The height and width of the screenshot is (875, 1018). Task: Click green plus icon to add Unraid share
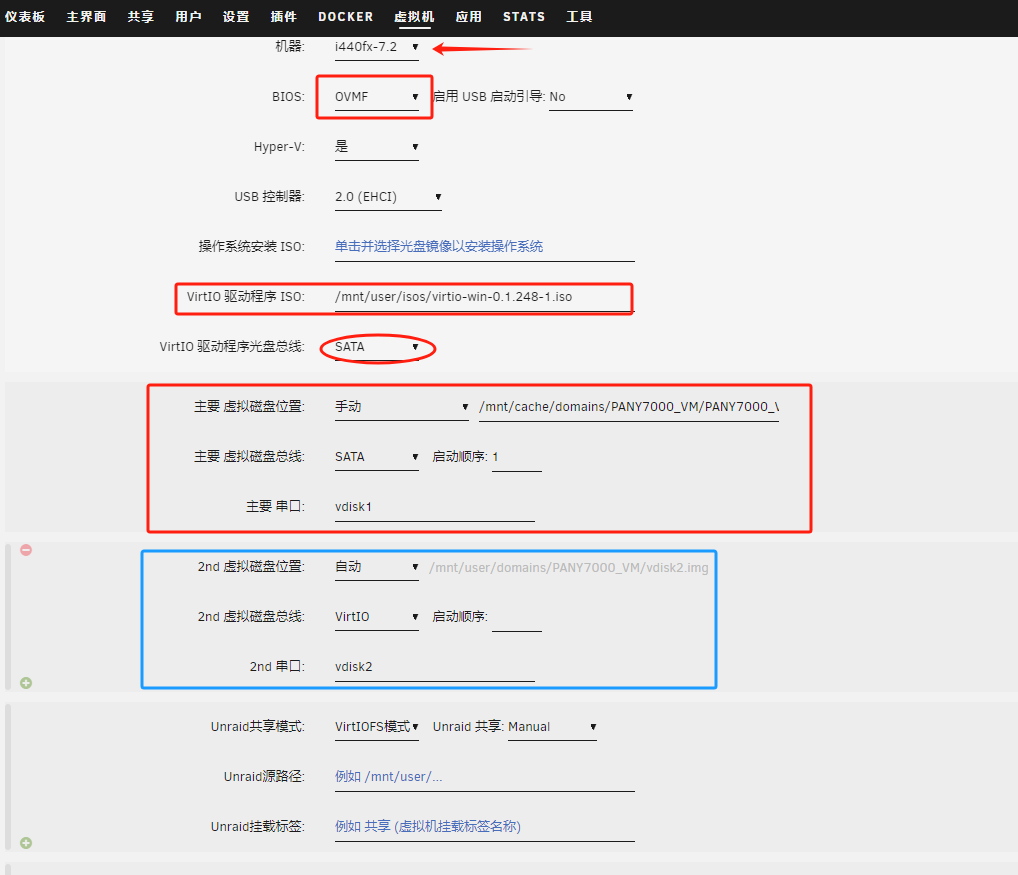(x=26, y=843)
